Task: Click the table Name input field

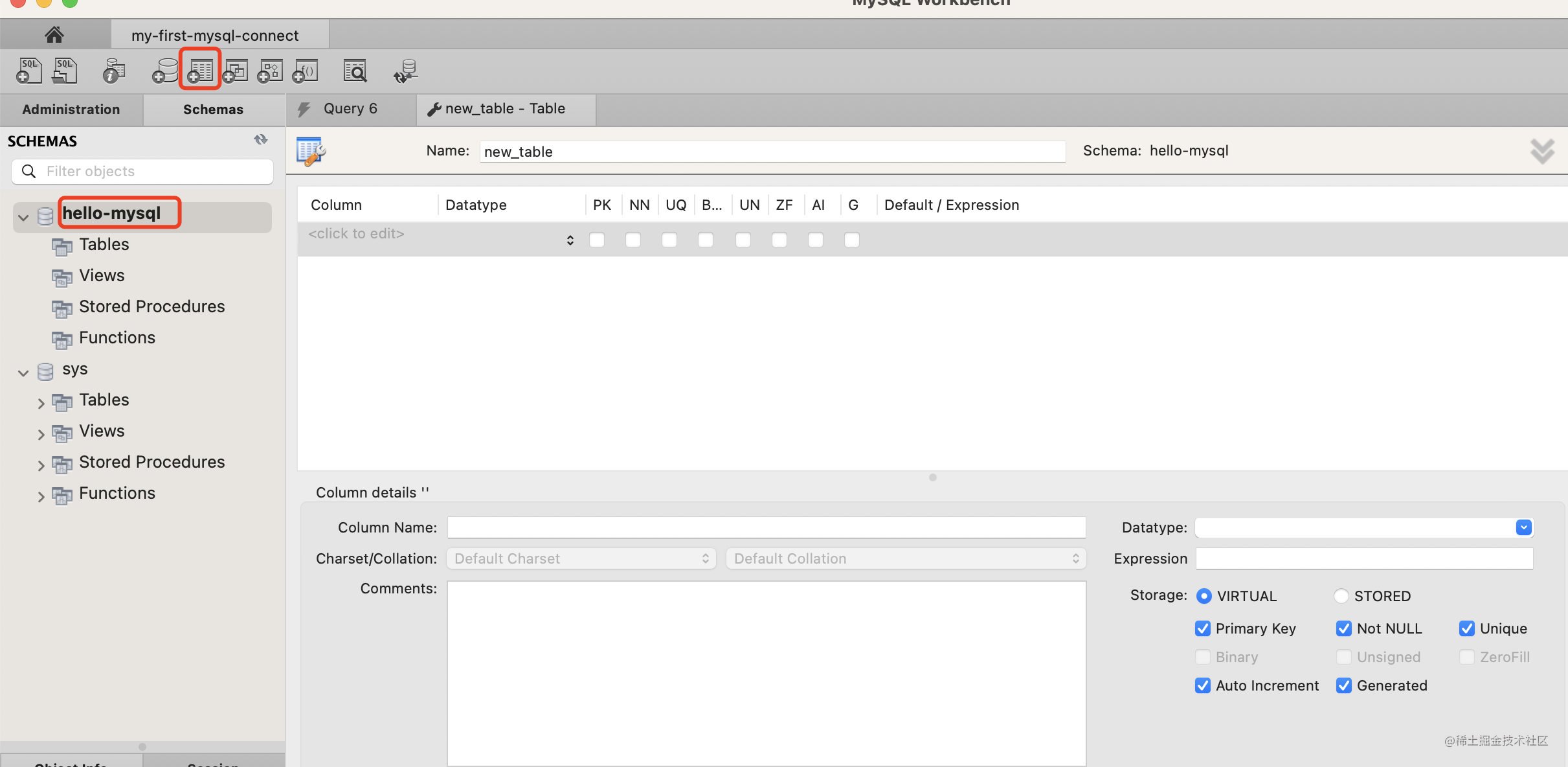Action: [772, 152]
